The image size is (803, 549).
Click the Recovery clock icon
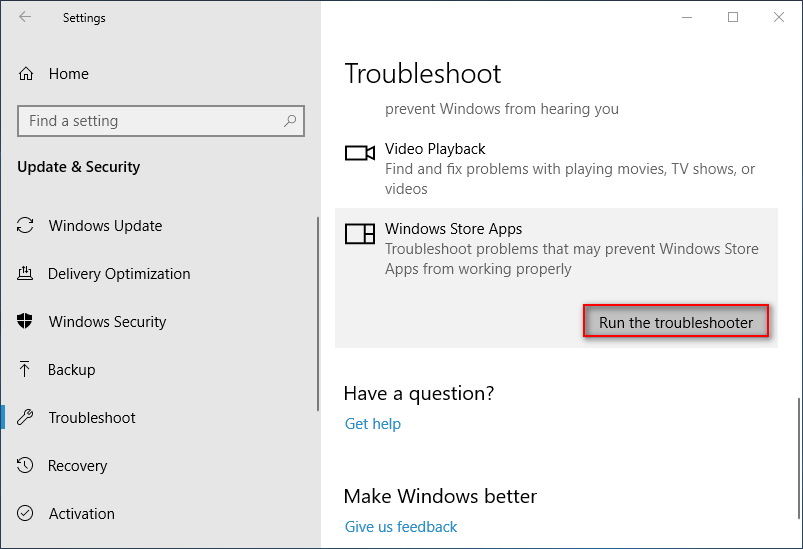(25, 465)
